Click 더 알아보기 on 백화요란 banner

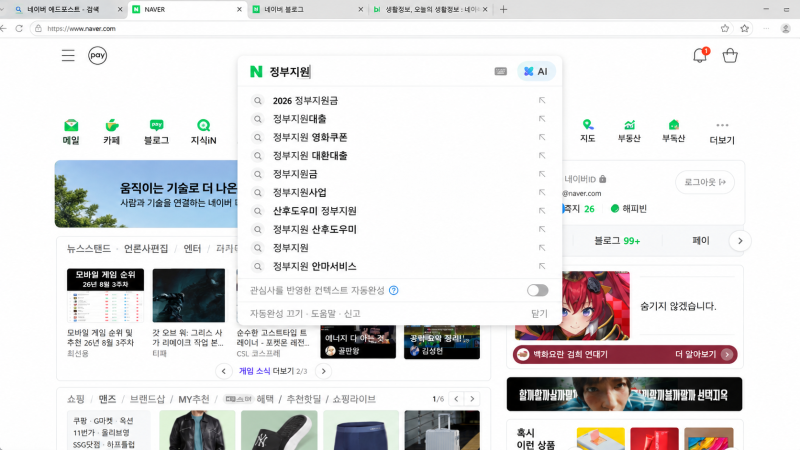point(704,354)
